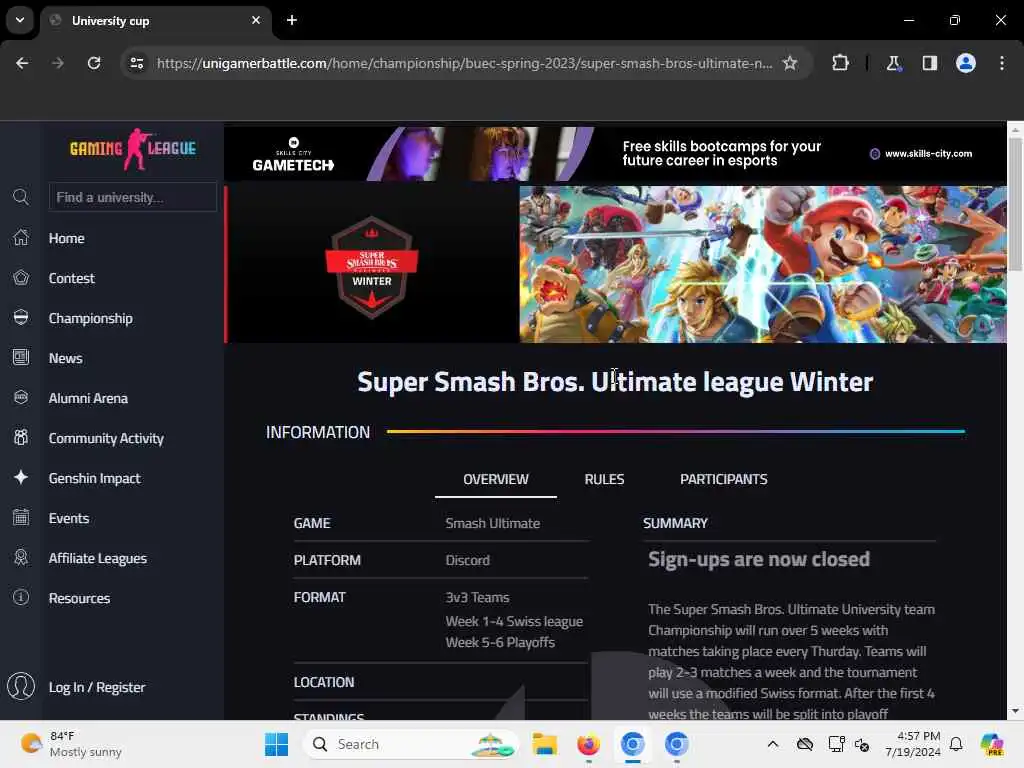Click the Resources info icon

coord(21,598)
